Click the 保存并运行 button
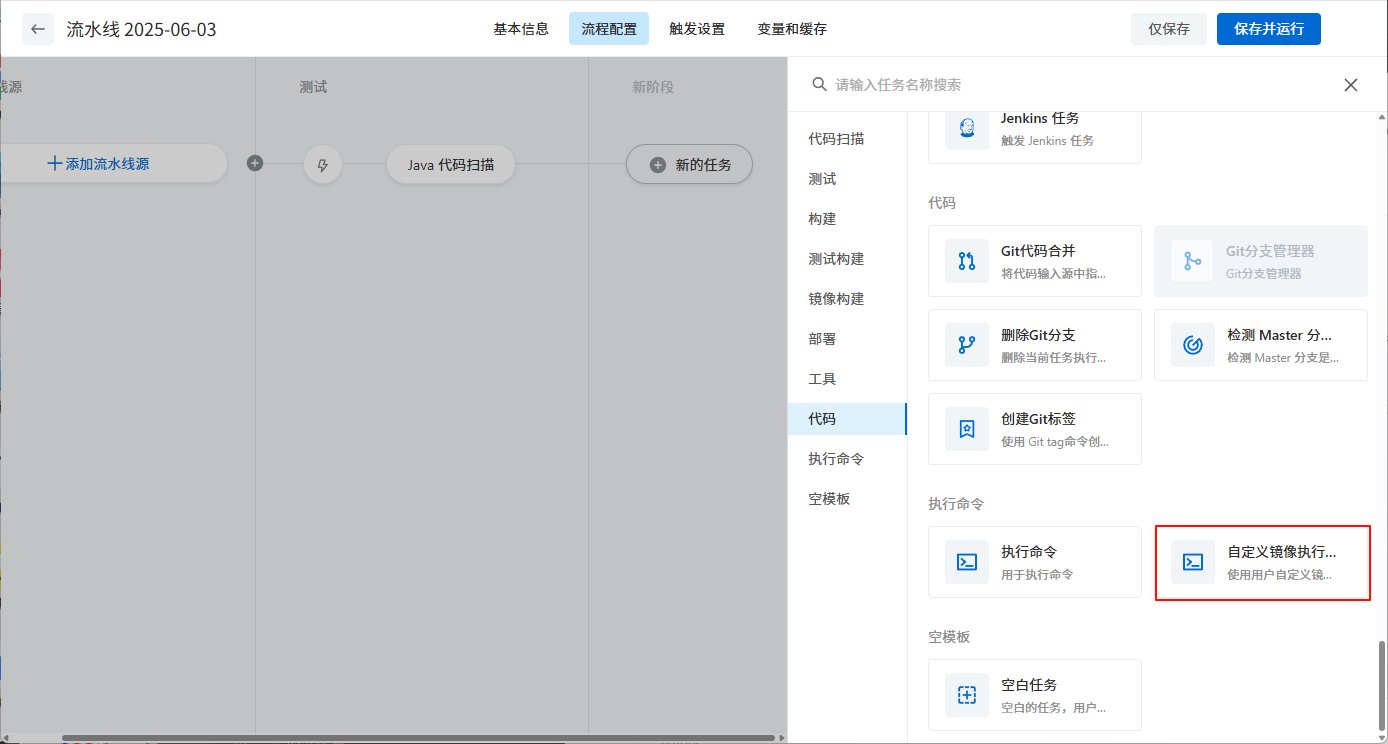This screenshot has height=744, width=1388. tap(1269, 29)
